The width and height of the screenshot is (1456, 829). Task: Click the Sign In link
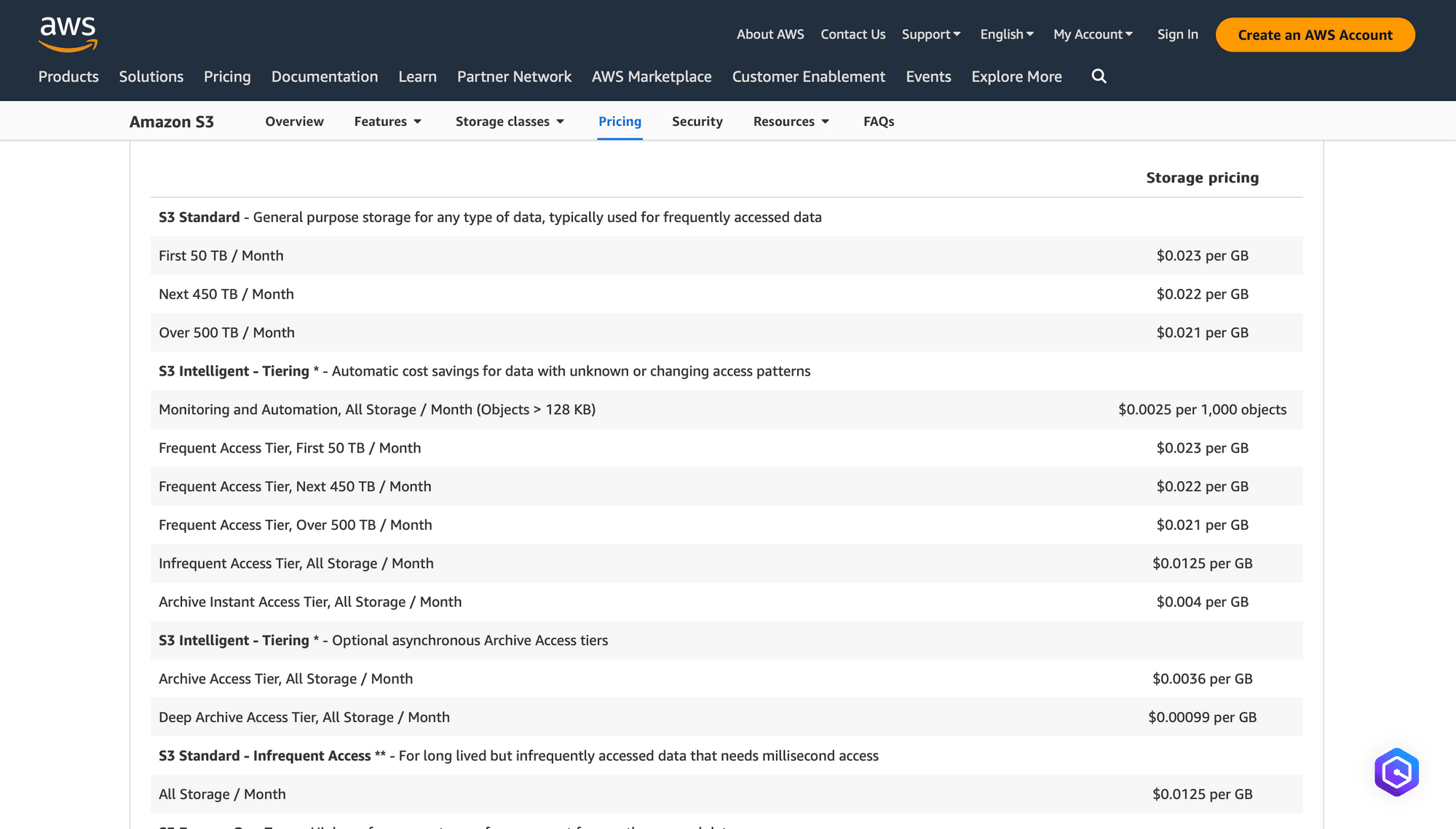(1177, 34)
